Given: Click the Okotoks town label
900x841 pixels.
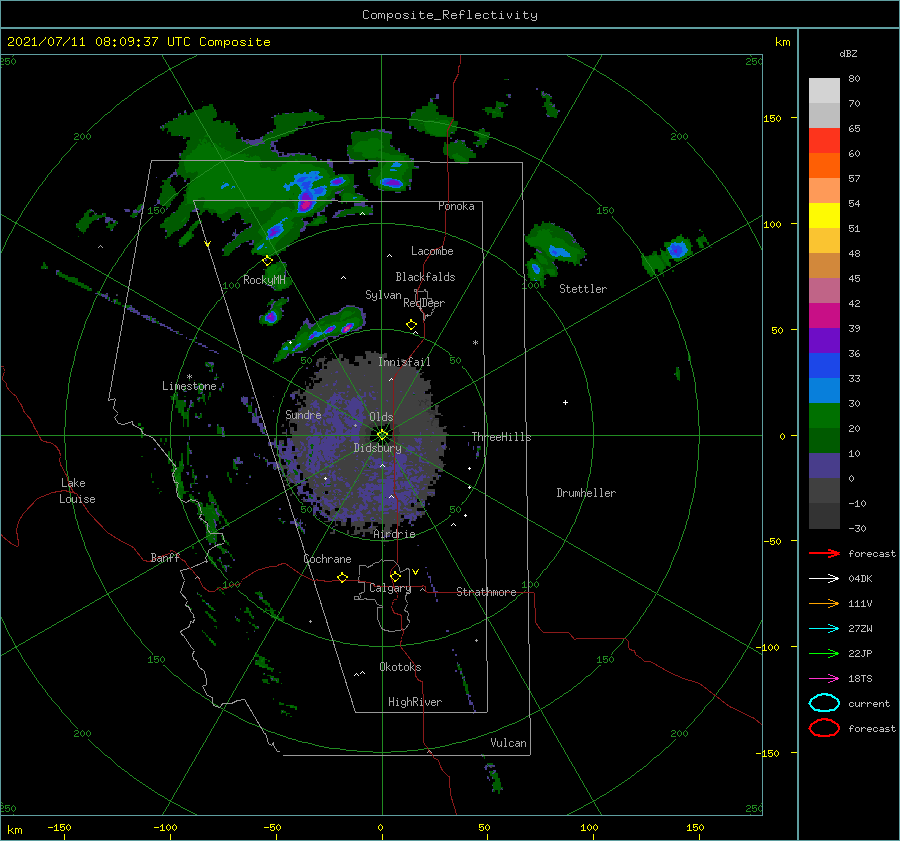Looking at the screenshot, I should point(400,667).
